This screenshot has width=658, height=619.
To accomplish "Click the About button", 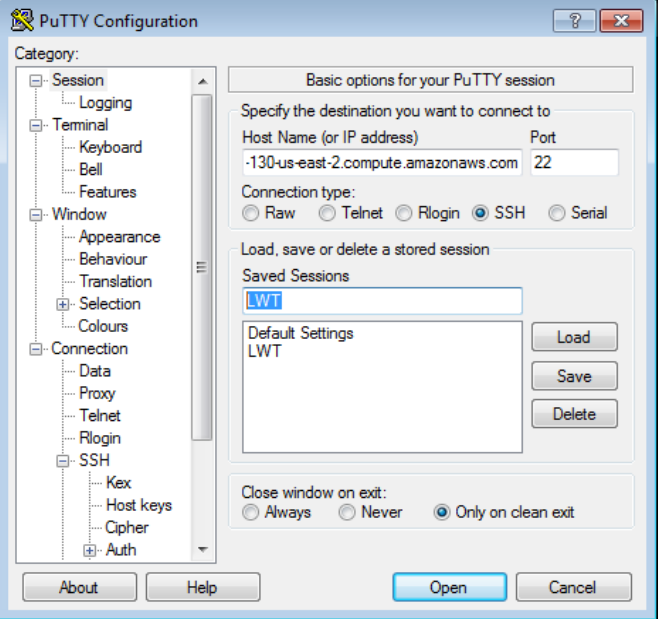I will (79, 587).
